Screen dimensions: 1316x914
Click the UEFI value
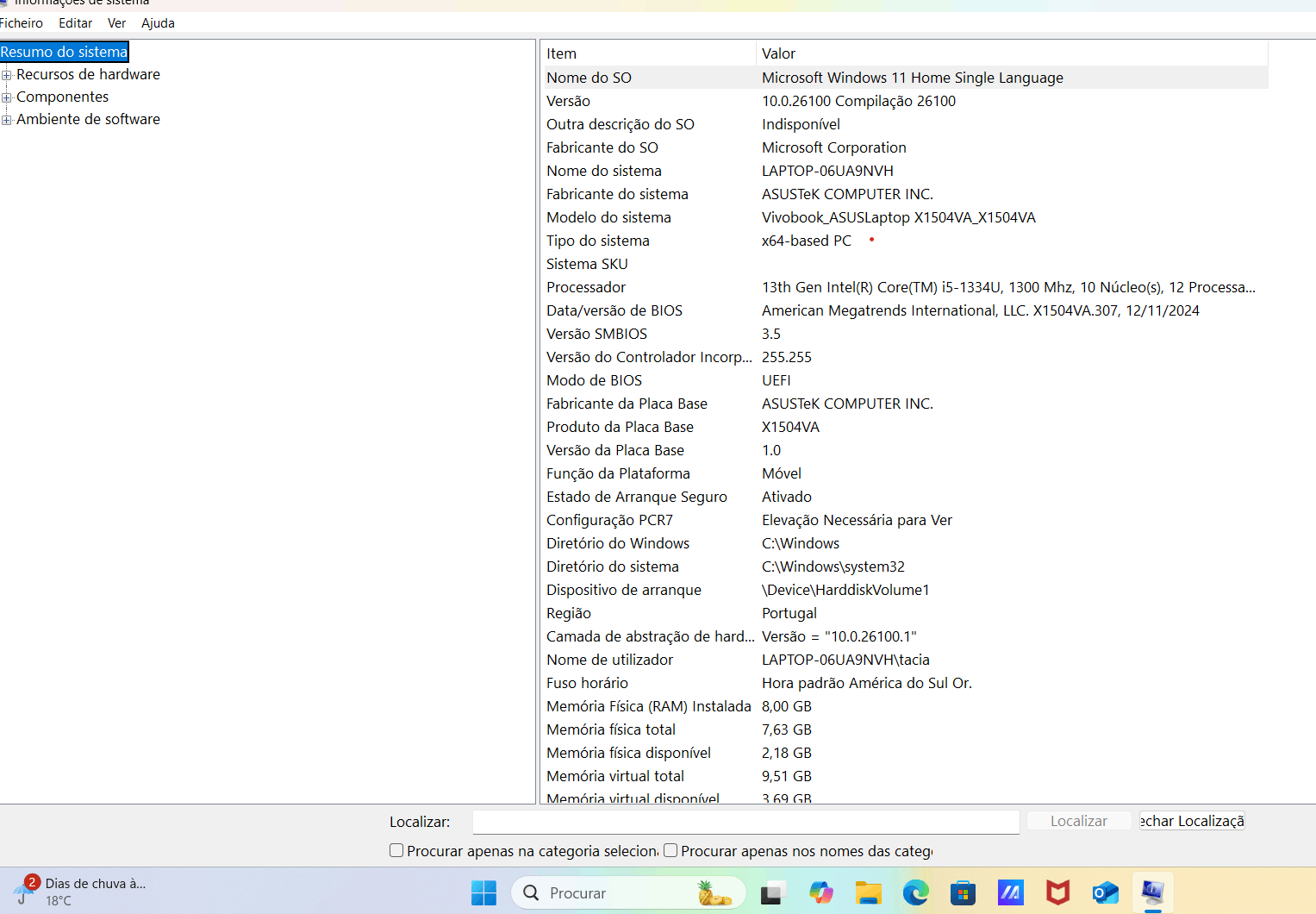click(777, 380)
